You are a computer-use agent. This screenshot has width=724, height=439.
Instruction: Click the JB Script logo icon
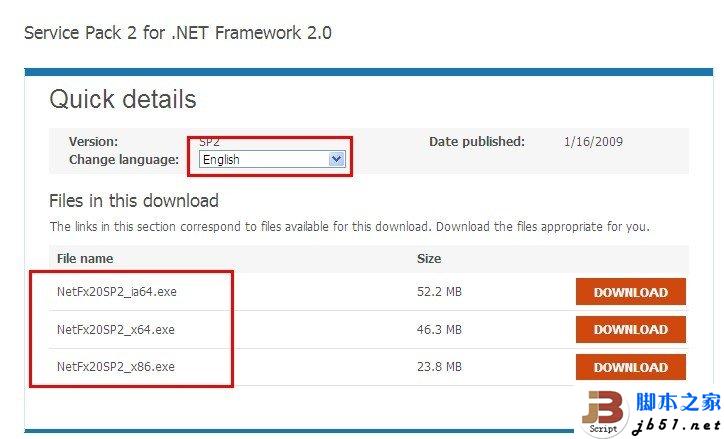(603, 412)
